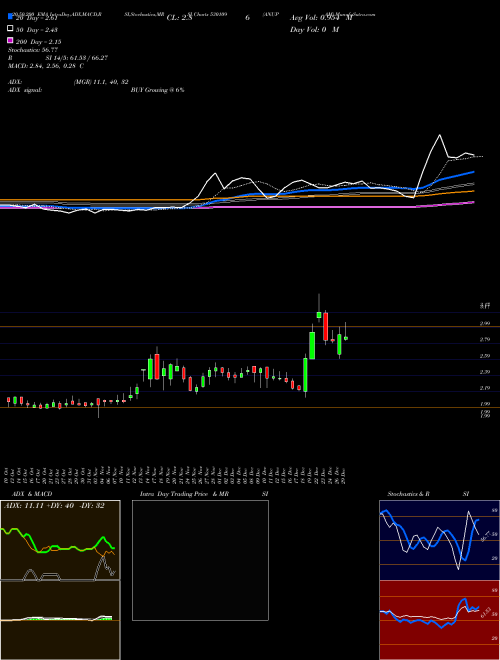The width and height of the screenshot is (500, 660).
Task: Click the empty Intra Day Trading Price panel
Action: tap(200, 560)
